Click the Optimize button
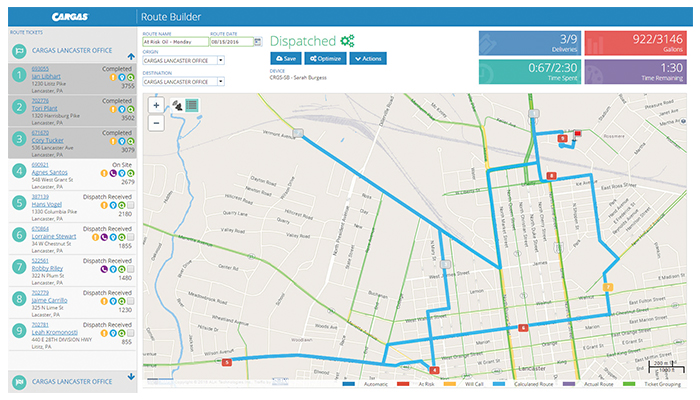The image size is (700, 400). (x=326, y=60)
